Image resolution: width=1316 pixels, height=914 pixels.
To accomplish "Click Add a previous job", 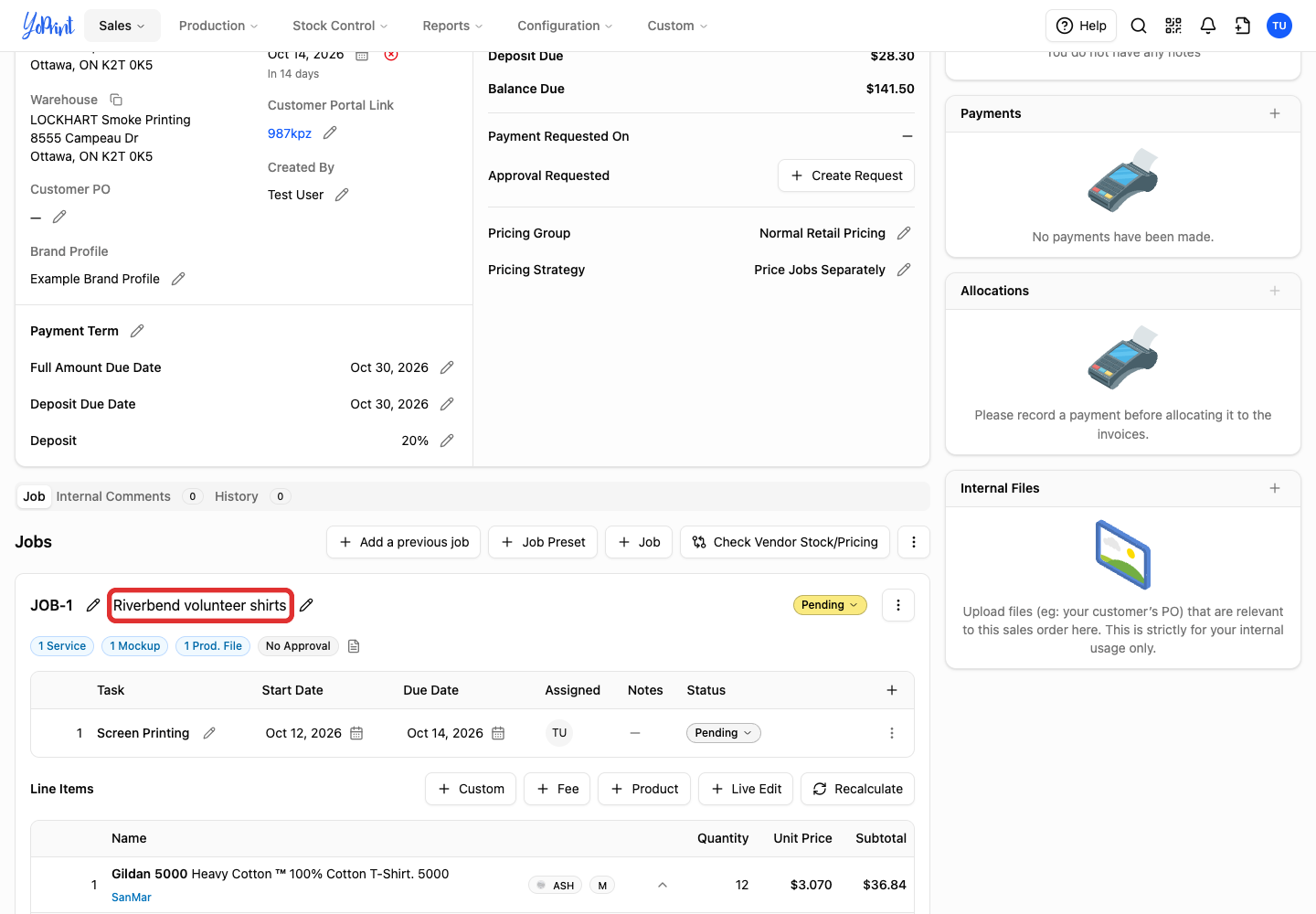I will [404, 542].
